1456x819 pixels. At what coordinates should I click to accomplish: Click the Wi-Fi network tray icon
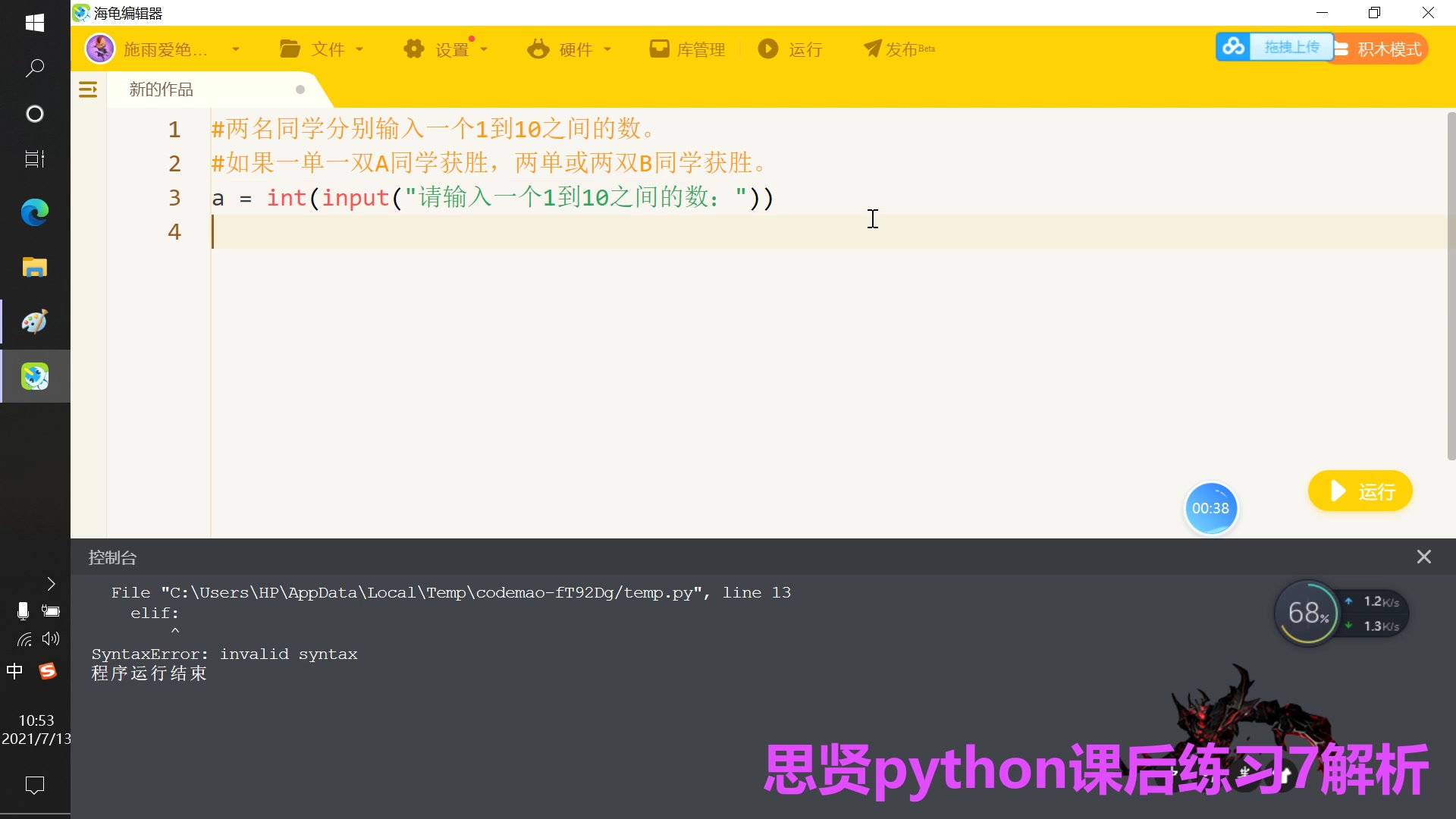coord(24,639)
